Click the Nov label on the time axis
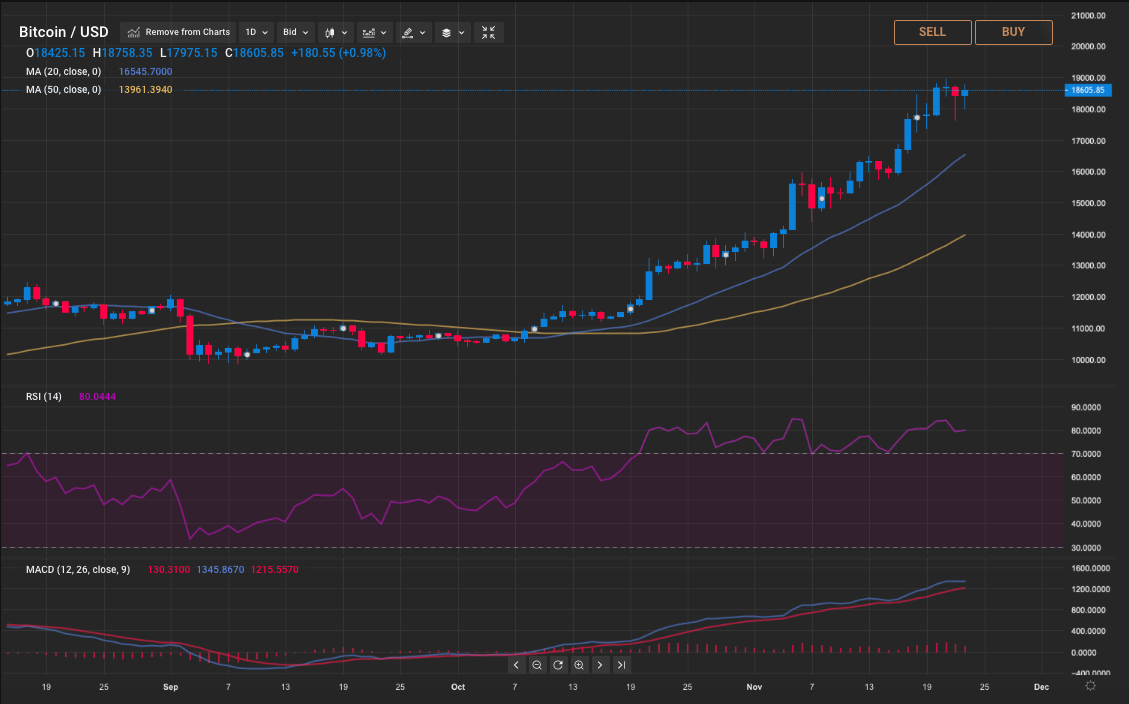Screen dimensions: 1129x704 pyautogui.click(x=754, y=687)
